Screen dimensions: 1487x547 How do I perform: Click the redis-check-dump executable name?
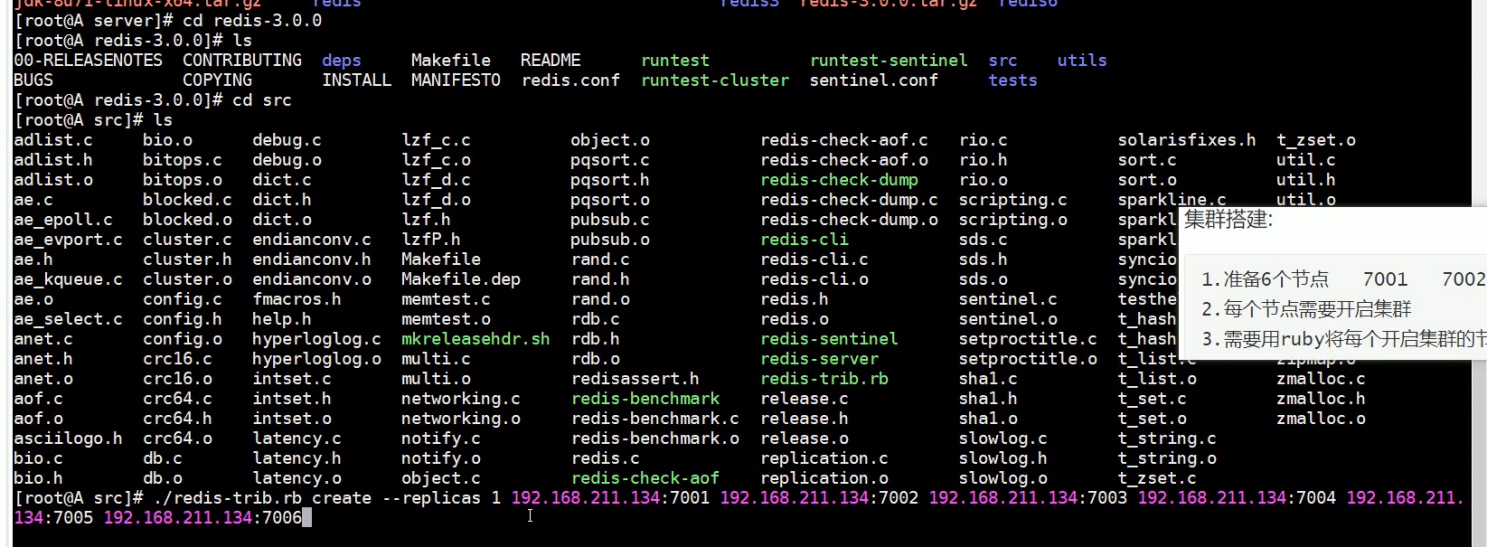coord(839,180)
